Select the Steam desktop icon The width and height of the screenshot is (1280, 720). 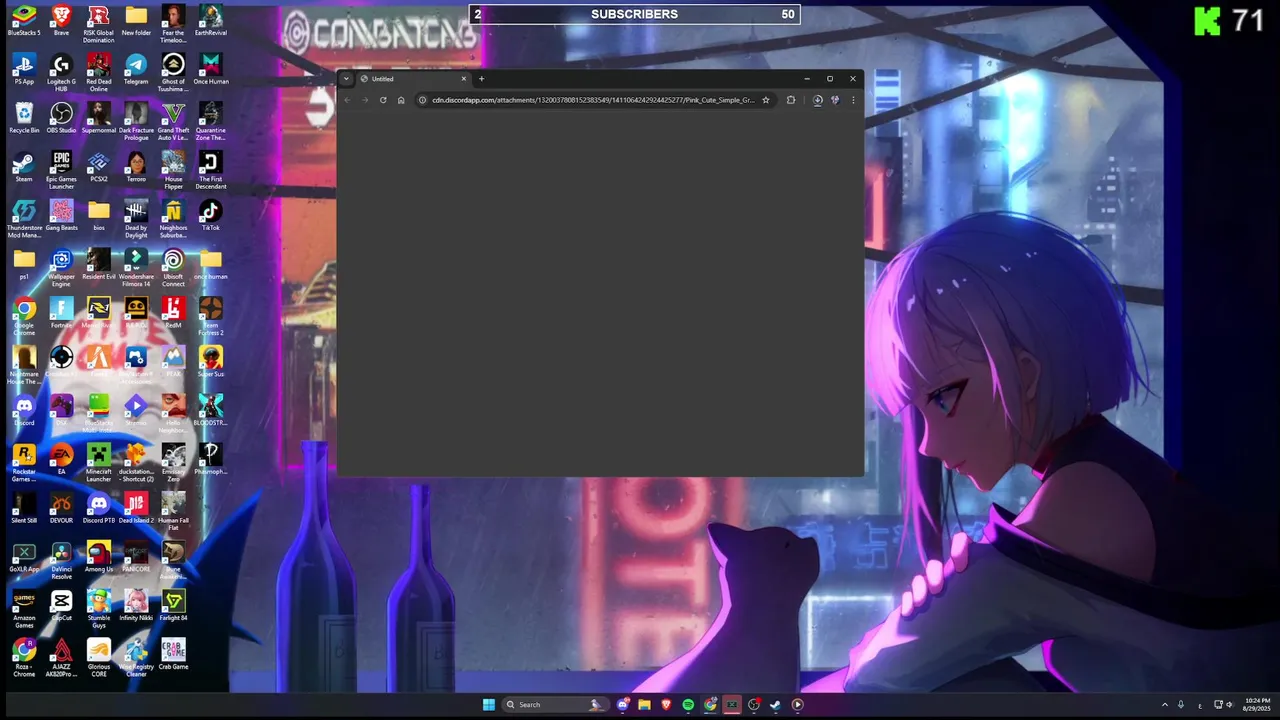[24, 167]
